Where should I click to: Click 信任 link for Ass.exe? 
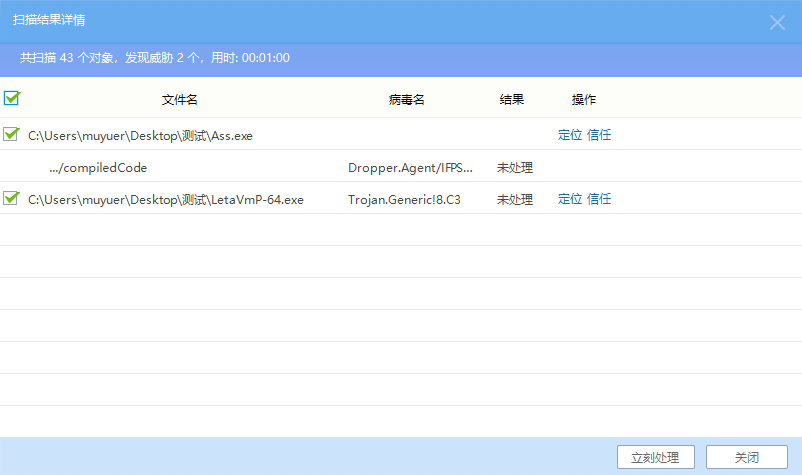[x=599, y=135]
